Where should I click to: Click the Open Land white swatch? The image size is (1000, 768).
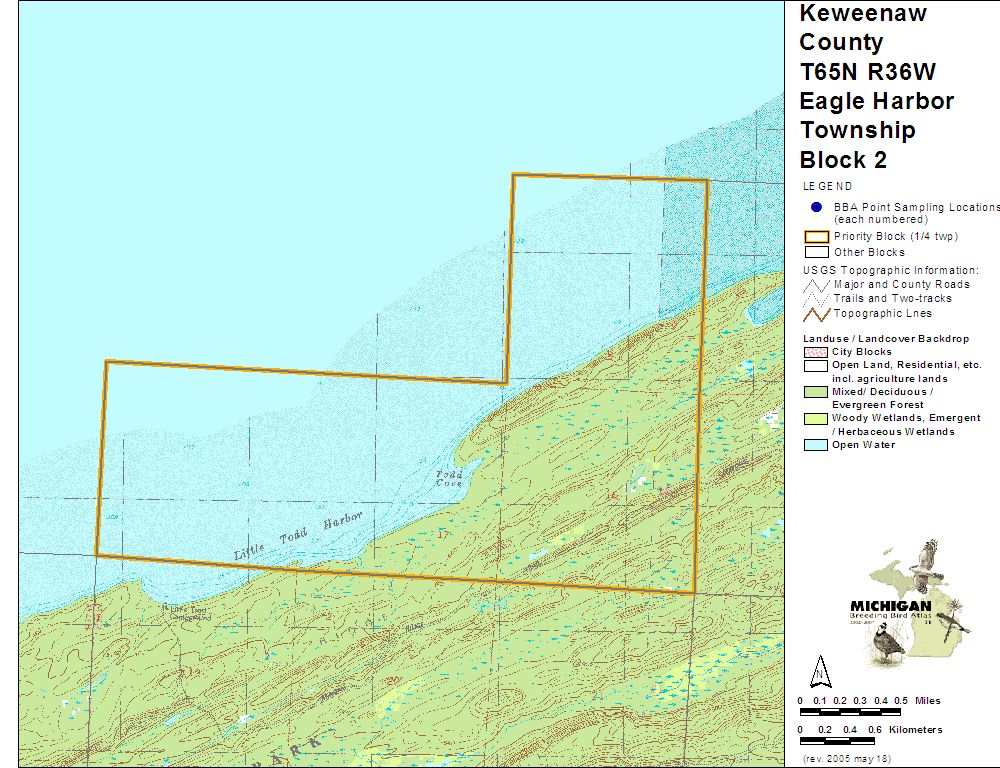[816, 366]
